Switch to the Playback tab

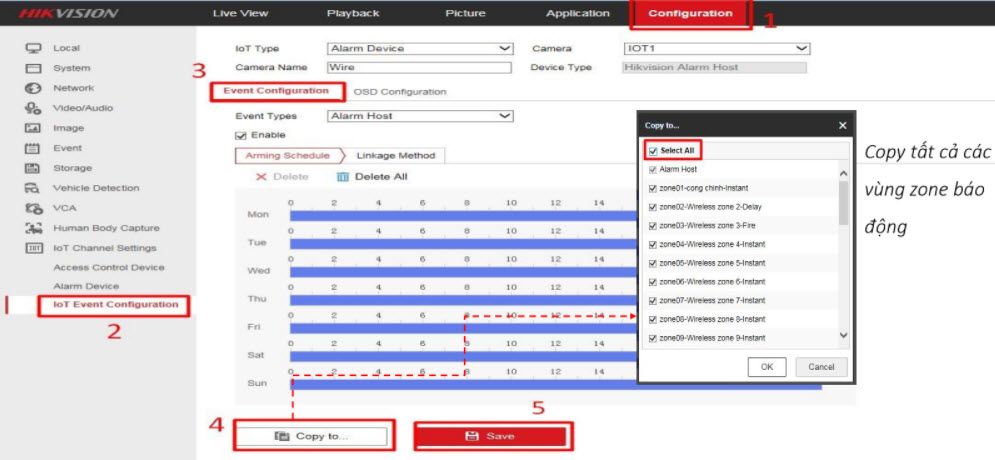click(x=353, y=13)
